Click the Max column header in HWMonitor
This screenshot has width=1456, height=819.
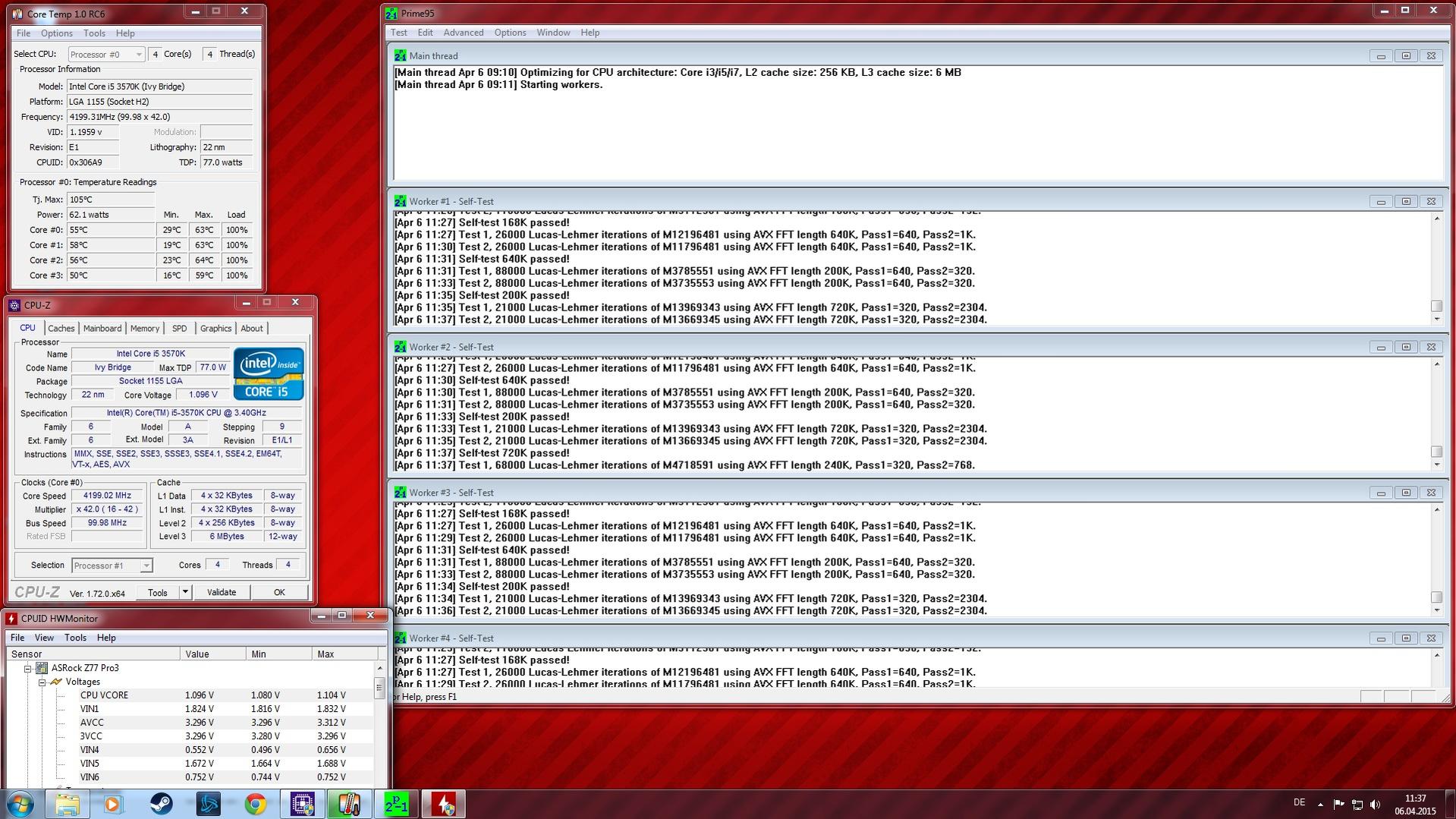click(x=344, y=654)
